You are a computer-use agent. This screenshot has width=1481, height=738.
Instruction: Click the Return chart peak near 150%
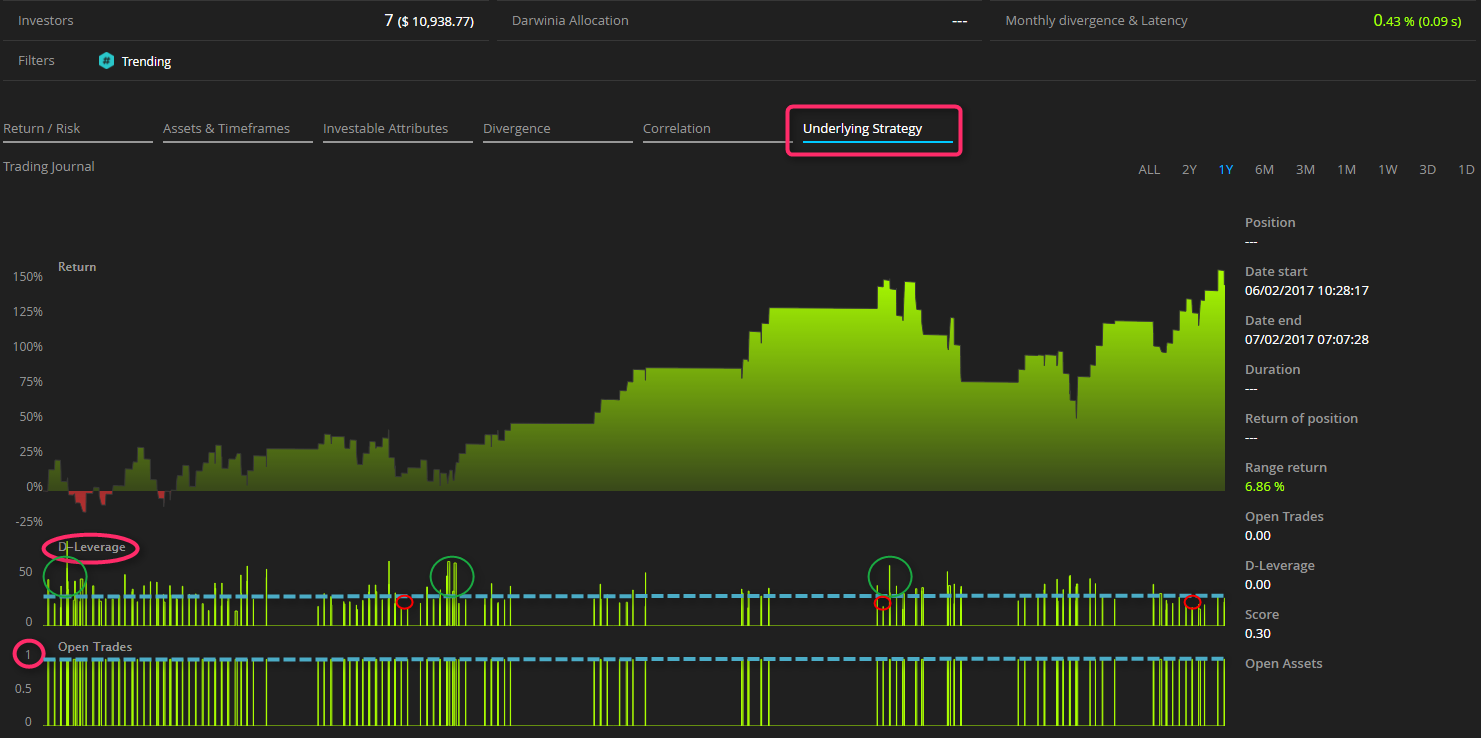coord(1220,273)
